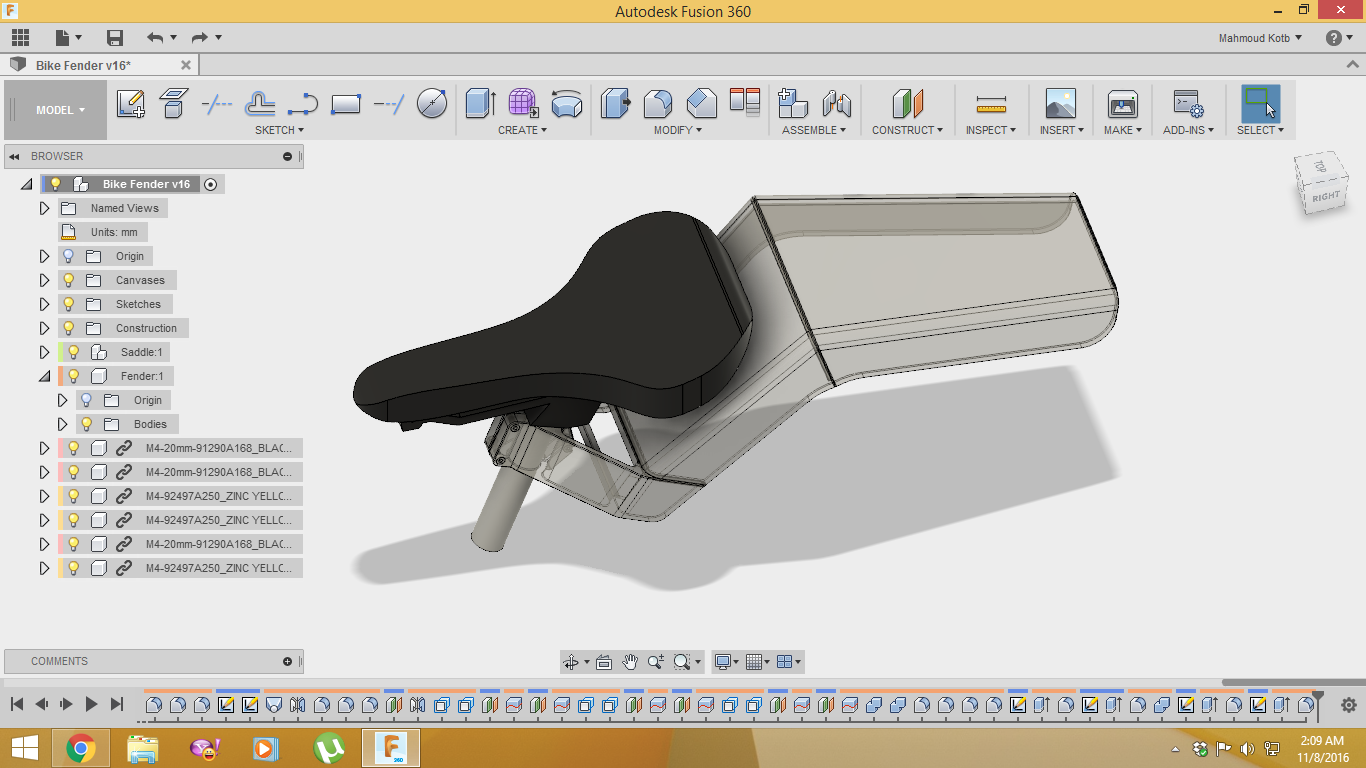
Task: Click the Pan hand navigation icon
Action: click(630, 662)
